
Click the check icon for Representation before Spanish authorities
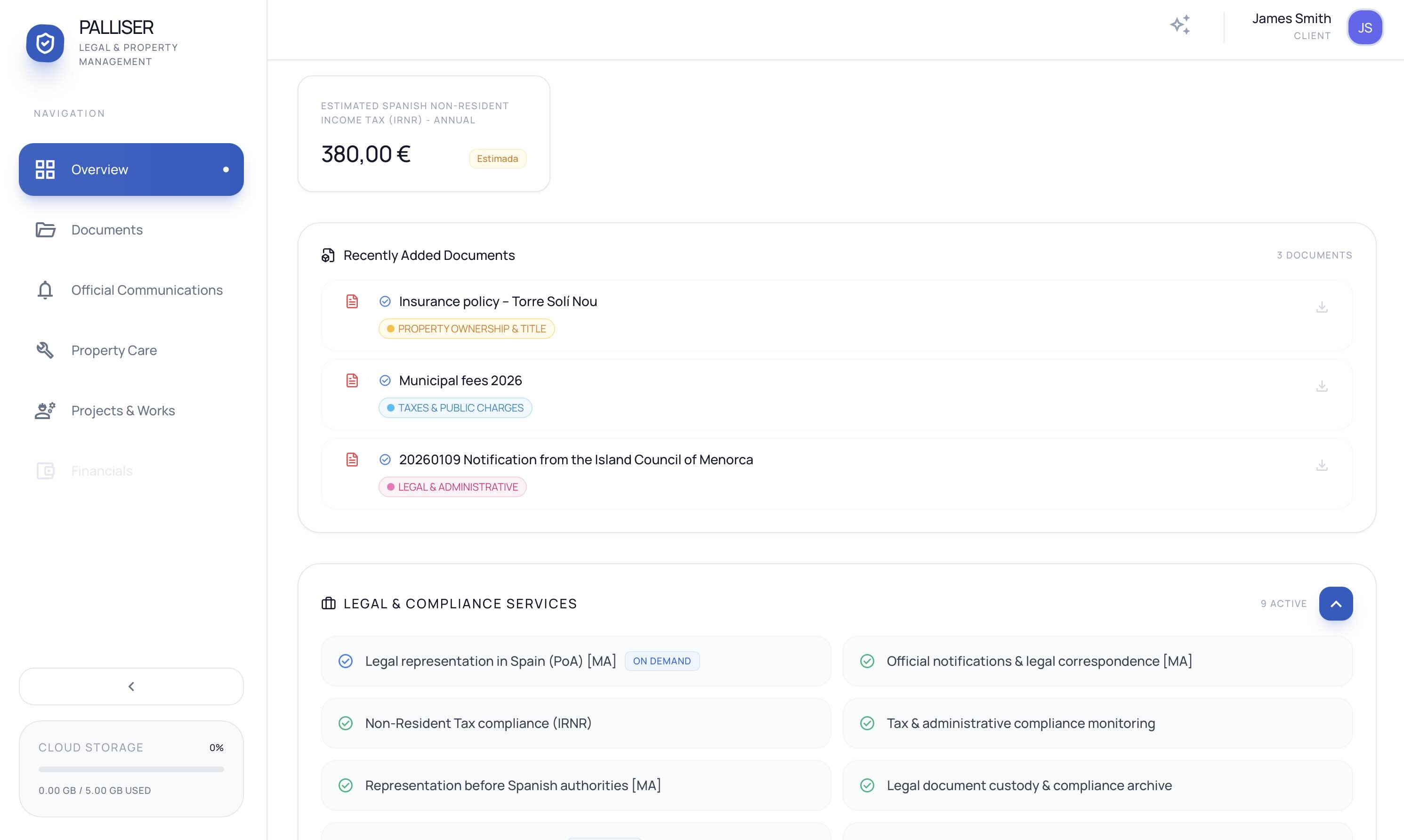[345, 786]
